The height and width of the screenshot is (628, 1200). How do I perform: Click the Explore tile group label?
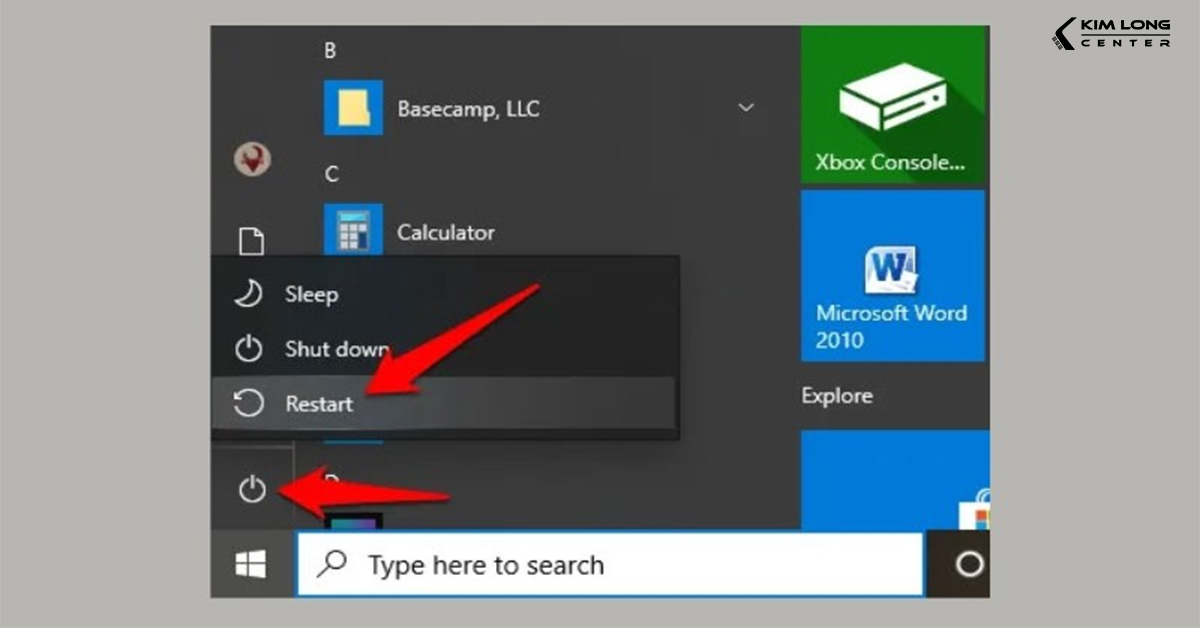(837, 396)
